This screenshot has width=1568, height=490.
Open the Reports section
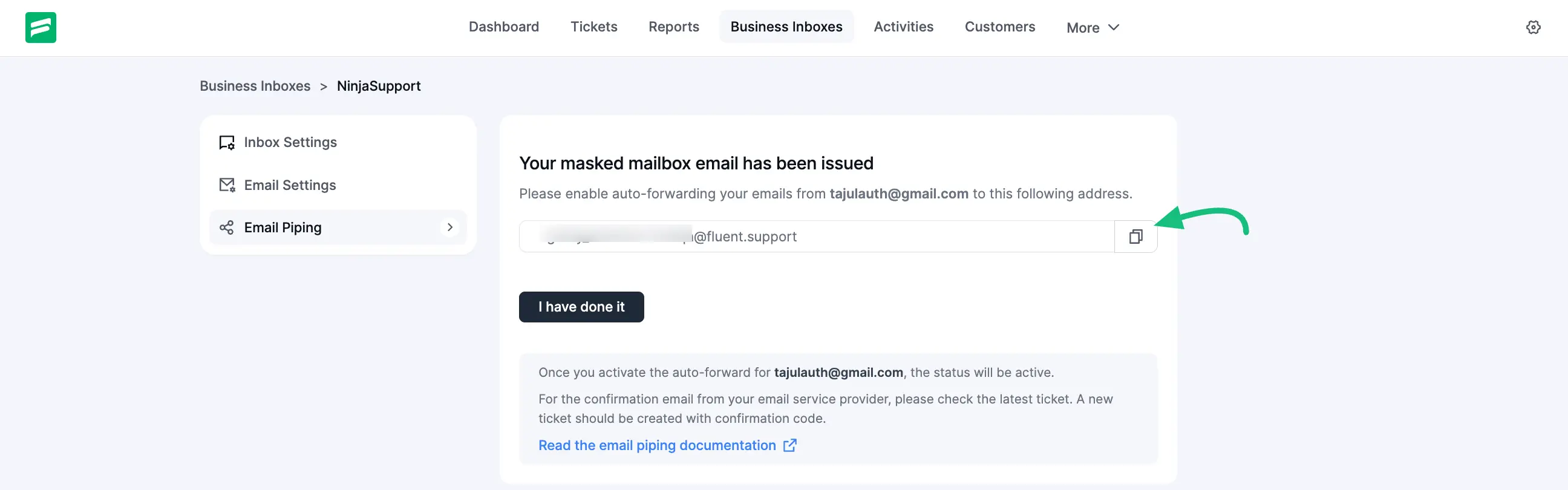click(x=673, y=27)
